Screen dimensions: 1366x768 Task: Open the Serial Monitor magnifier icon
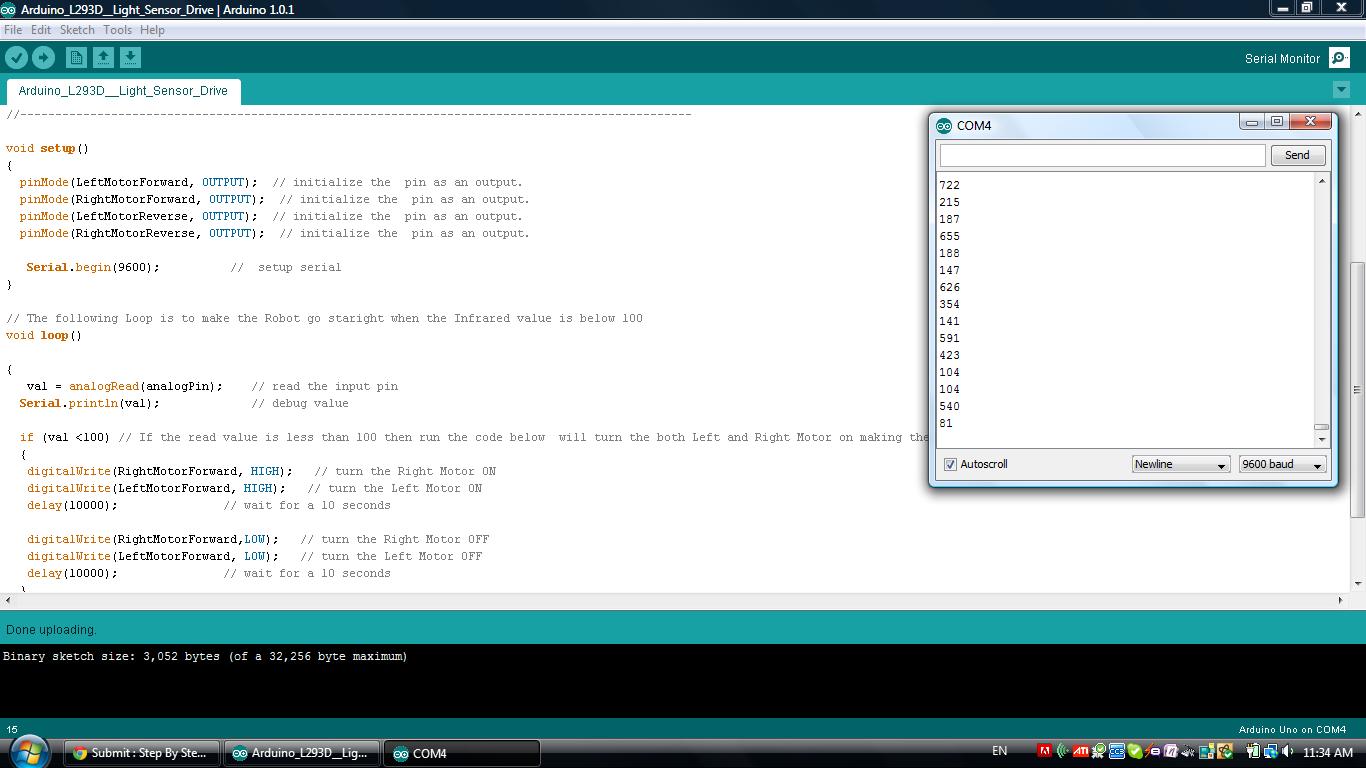1339,58
